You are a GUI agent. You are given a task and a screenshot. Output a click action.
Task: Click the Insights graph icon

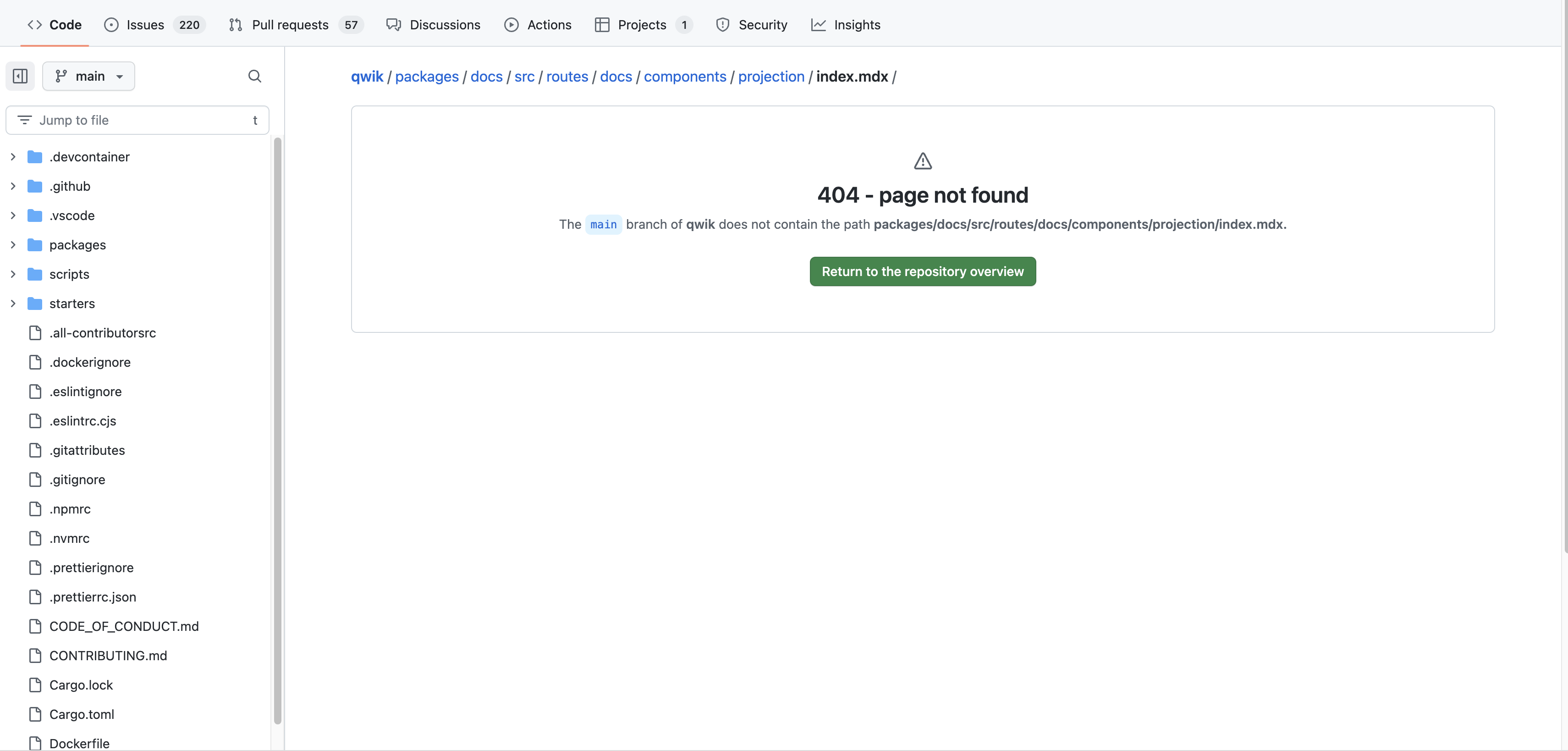[x=819, y=25]
